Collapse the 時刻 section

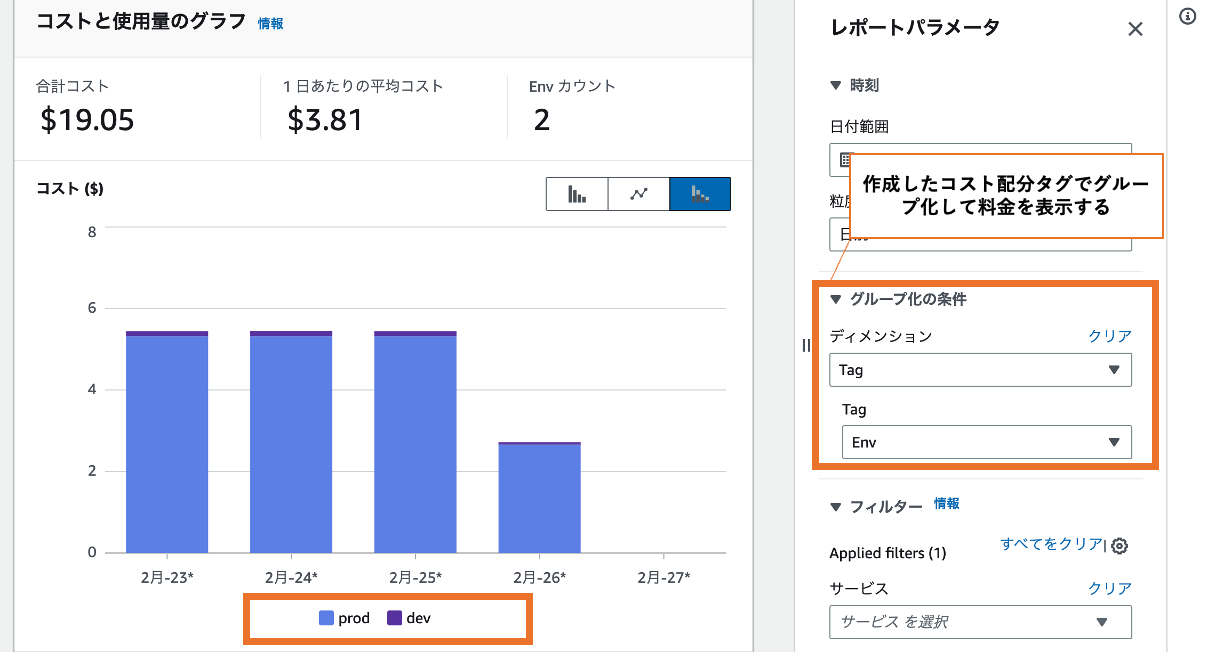[x=837, y=86]
